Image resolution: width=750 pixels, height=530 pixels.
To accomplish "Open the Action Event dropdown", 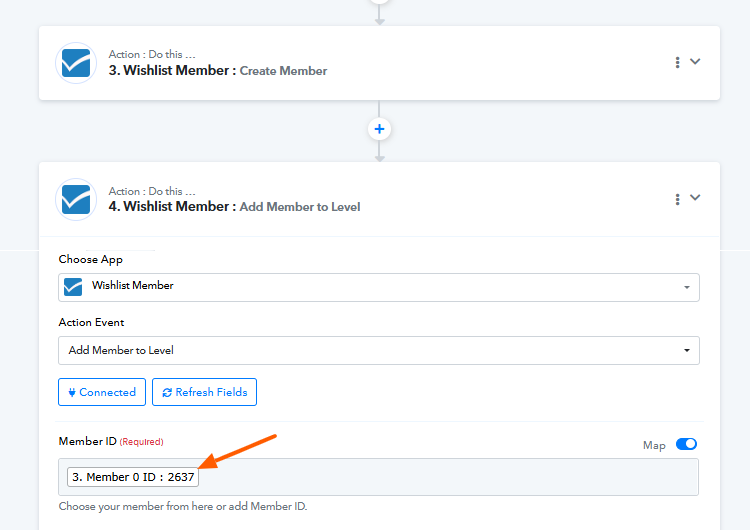I will click(x=379, y=350).
